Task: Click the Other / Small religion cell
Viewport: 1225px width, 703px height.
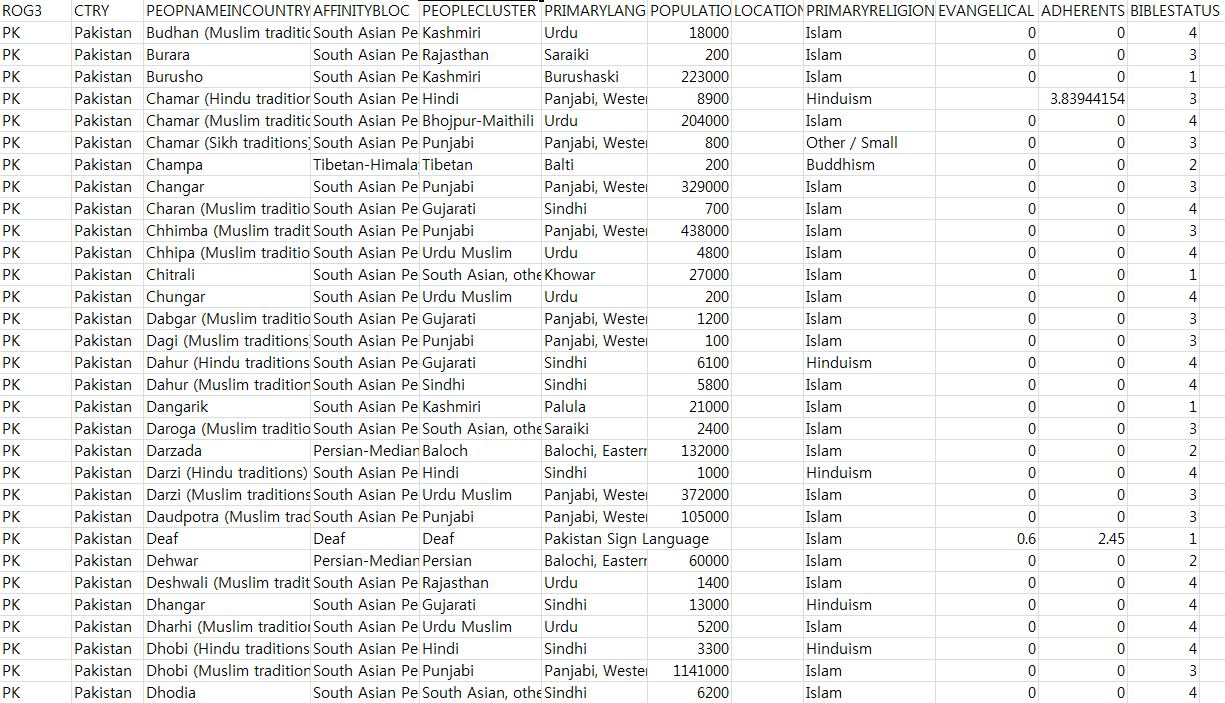Action: (x=870, y=143)
